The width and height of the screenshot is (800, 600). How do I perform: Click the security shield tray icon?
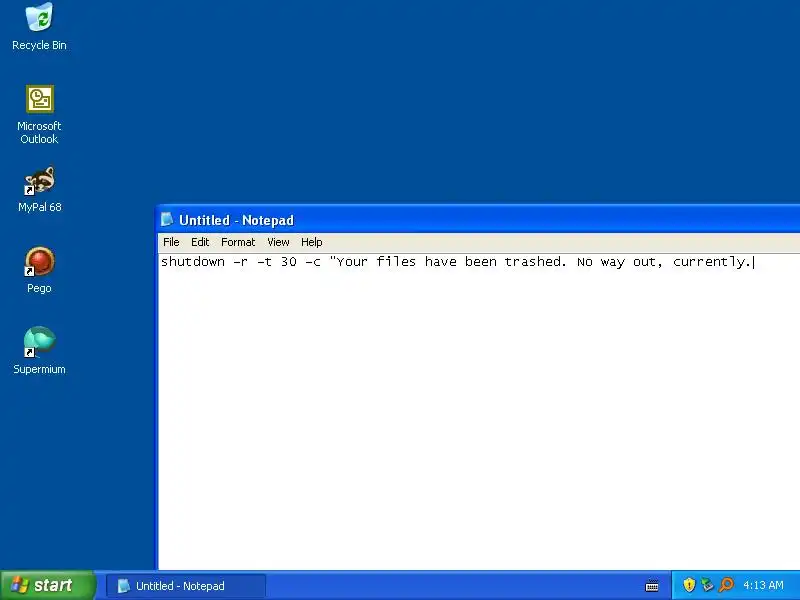pos(689,585)
